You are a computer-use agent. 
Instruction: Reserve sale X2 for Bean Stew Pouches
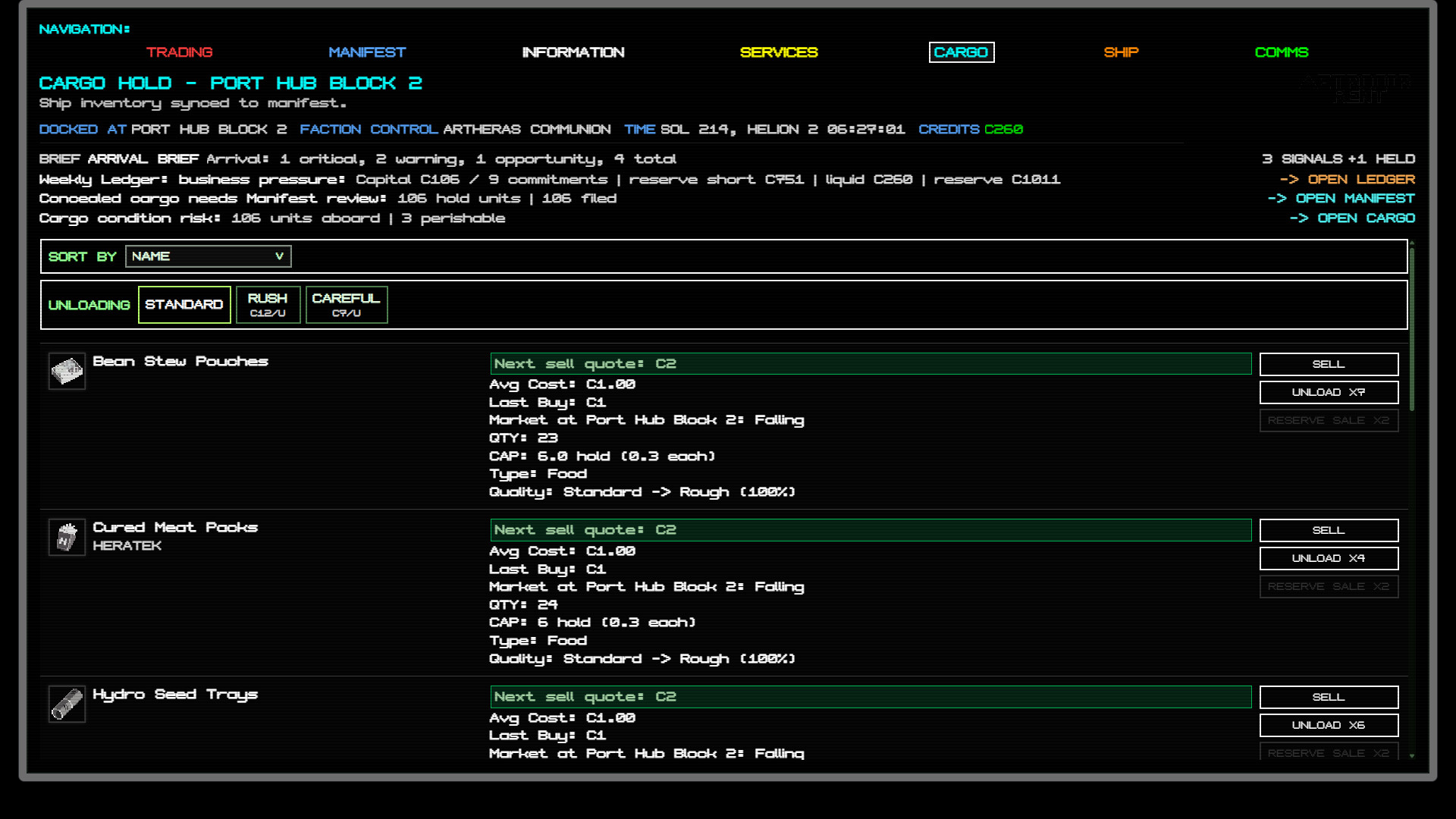click(1329, 420)
